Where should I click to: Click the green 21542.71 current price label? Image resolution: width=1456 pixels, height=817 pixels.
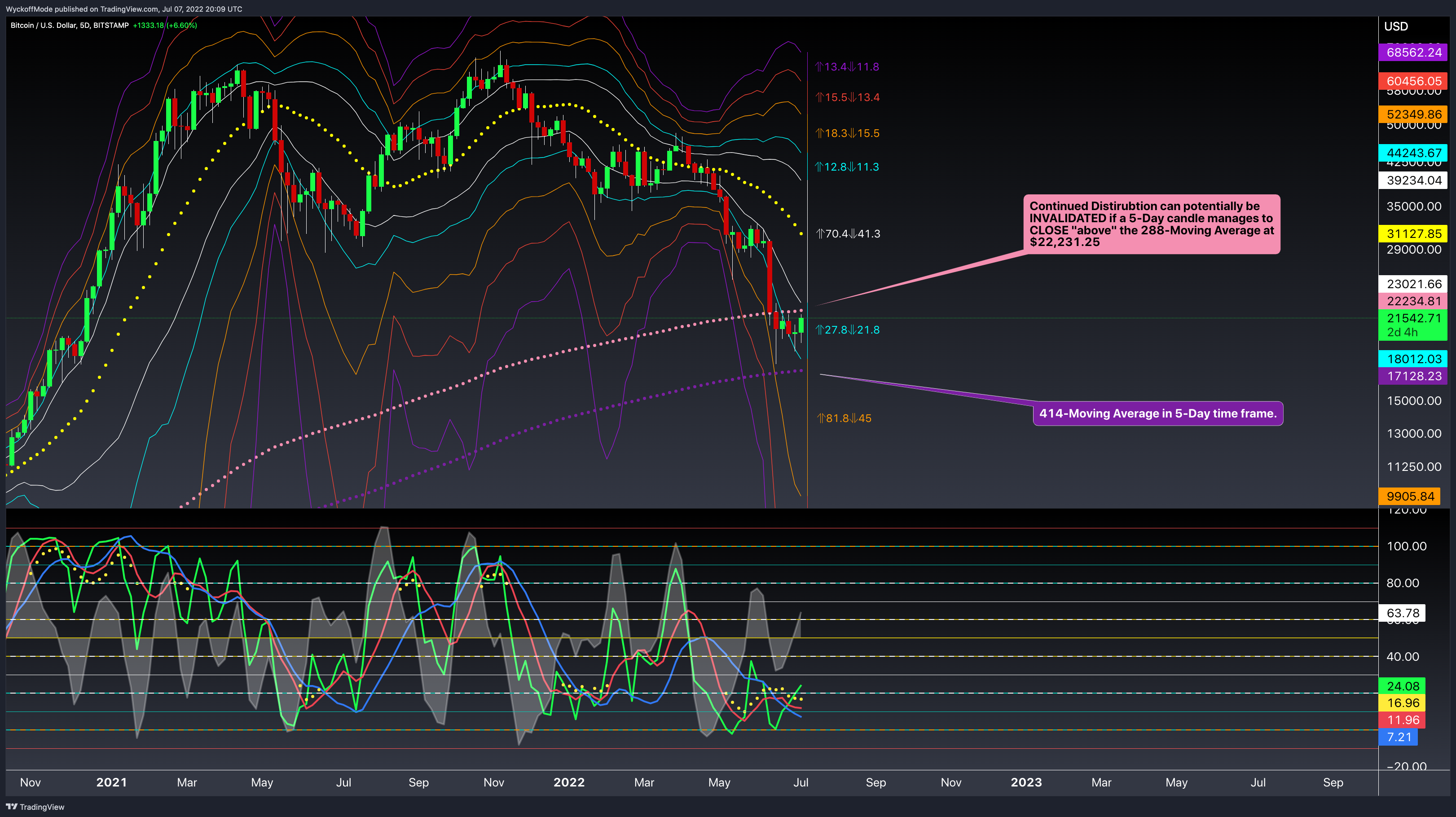pyautogui.click(x=1414, y=318)
